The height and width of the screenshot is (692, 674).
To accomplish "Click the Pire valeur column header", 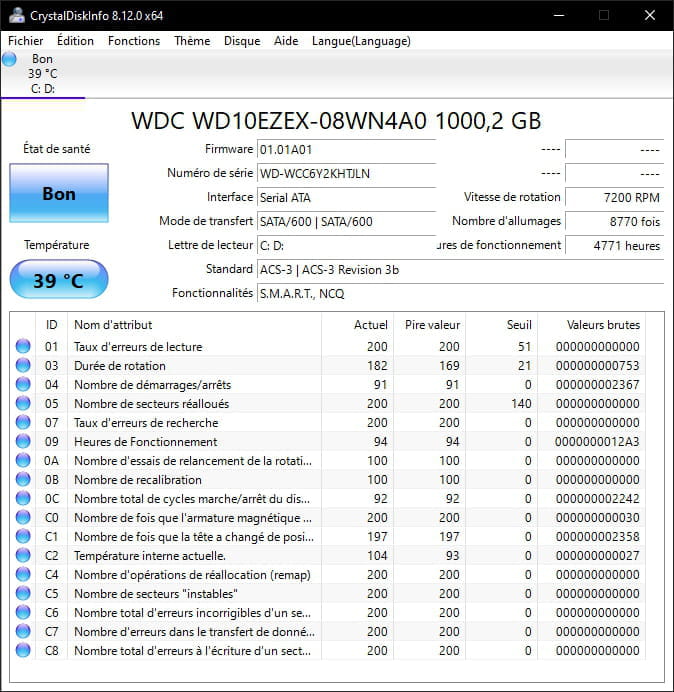I will point(429,325).
